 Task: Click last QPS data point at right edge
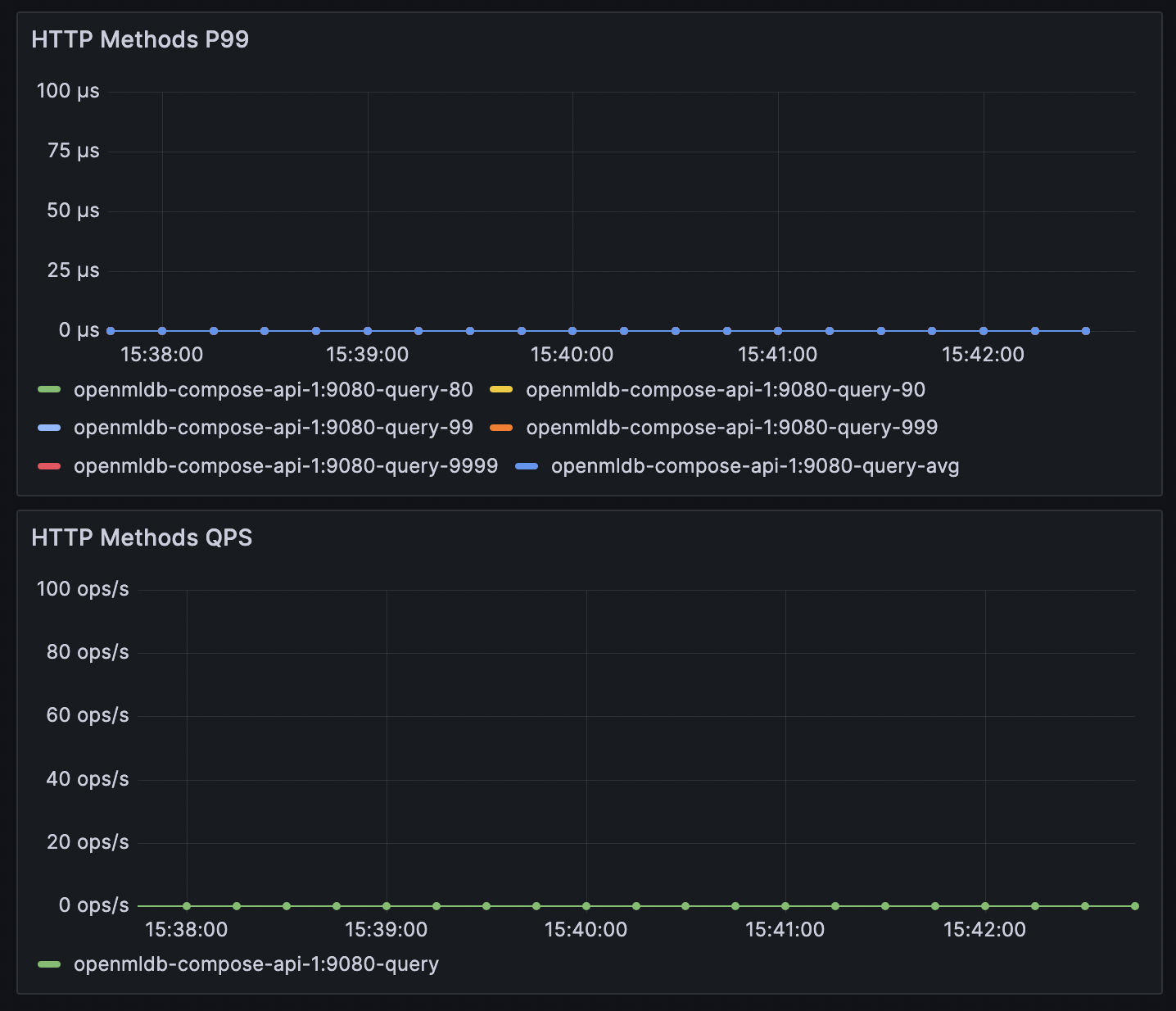pyautogui.click(x=1135, y=906)
